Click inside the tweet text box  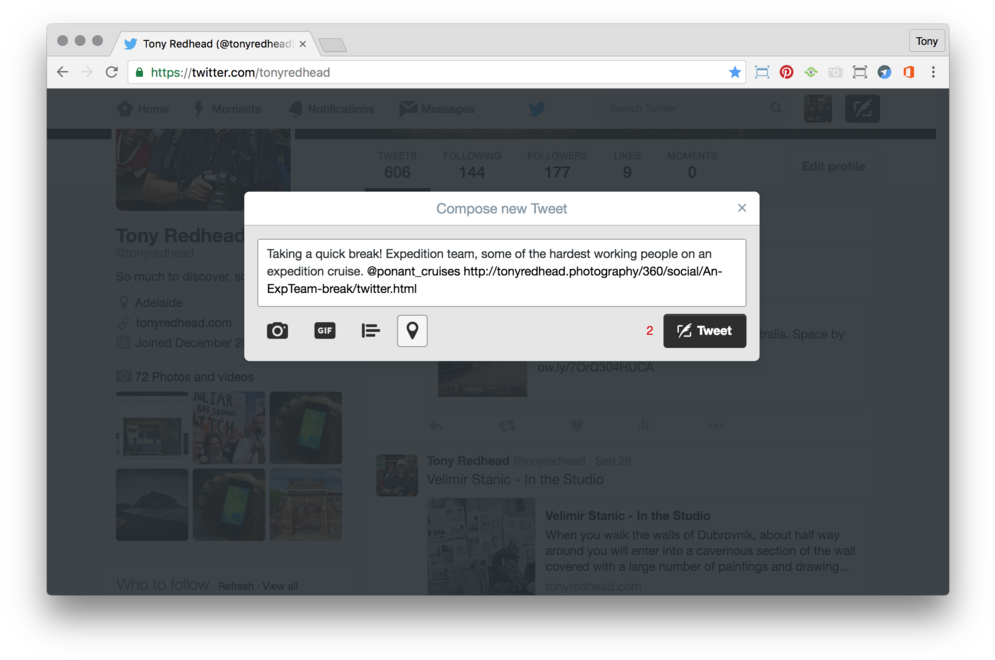click(501, 272)
